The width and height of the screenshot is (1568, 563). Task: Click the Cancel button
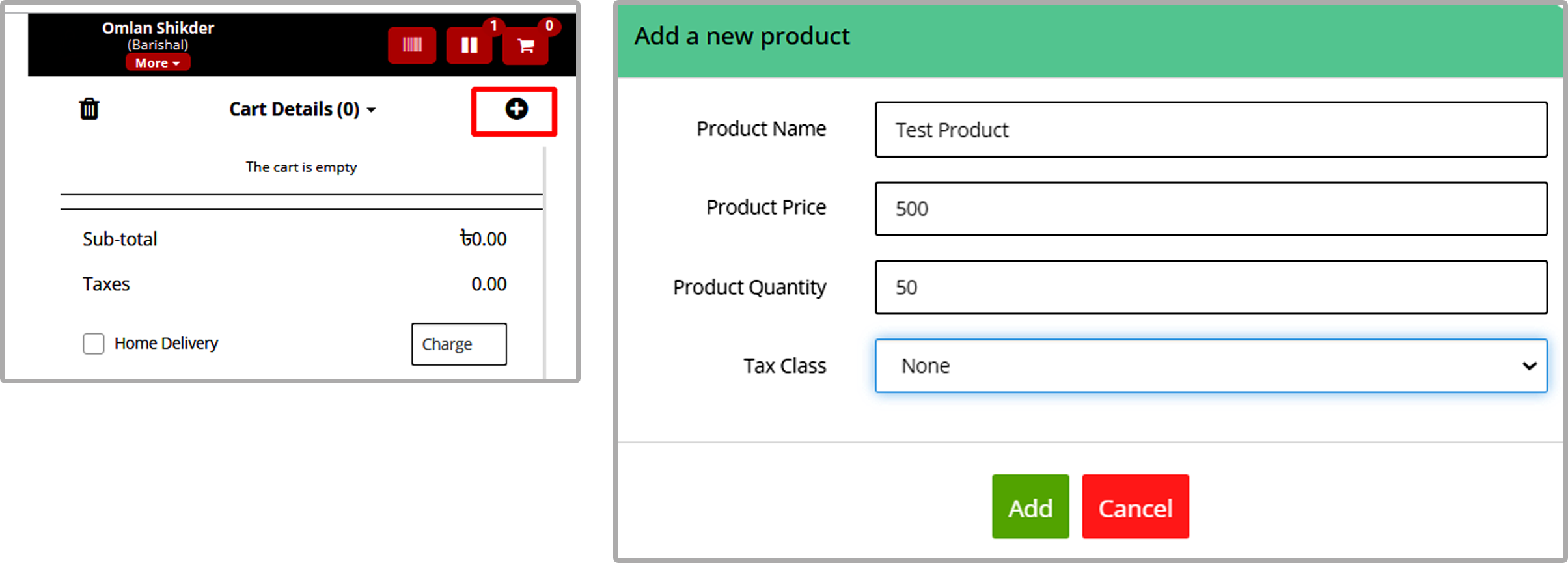click(1135, 506)
